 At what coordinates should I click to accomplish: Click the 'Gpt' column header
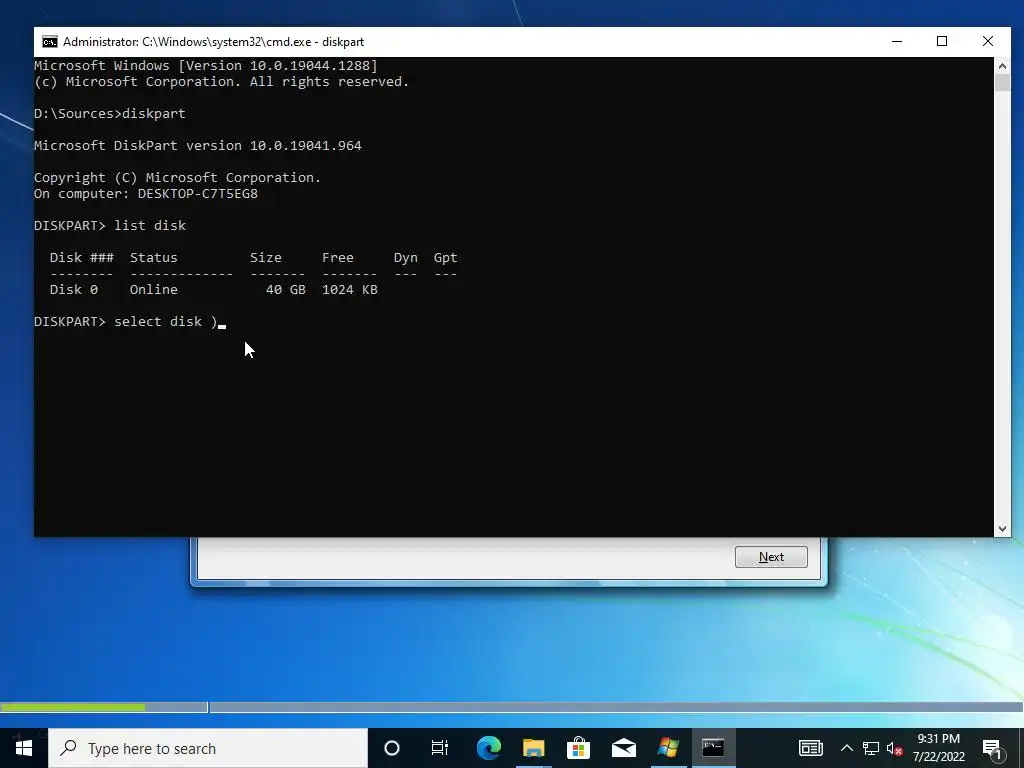[445, 257]
